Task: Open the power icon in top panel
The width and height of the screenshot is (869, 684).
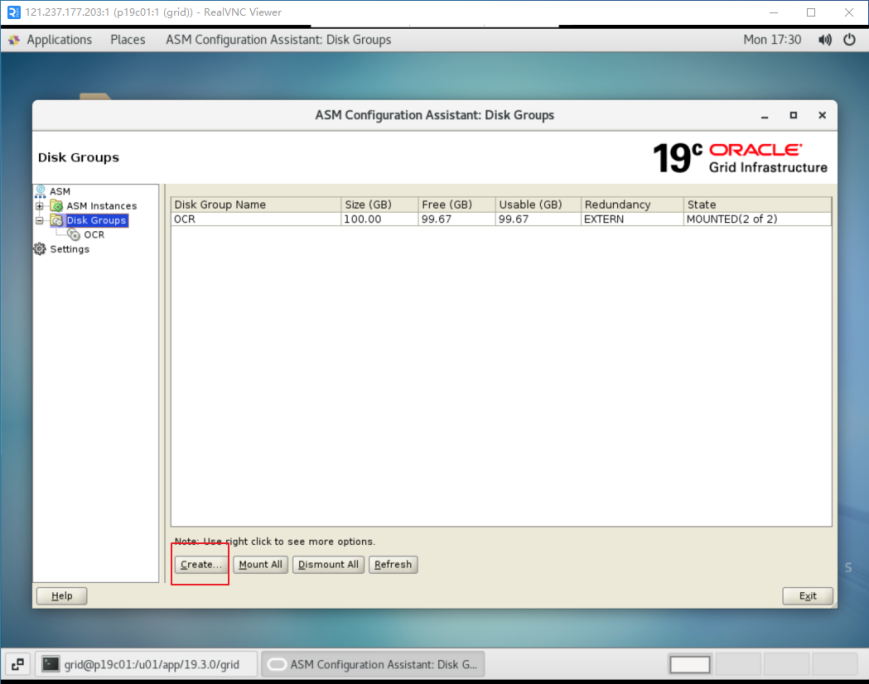Action: (850, 40)
